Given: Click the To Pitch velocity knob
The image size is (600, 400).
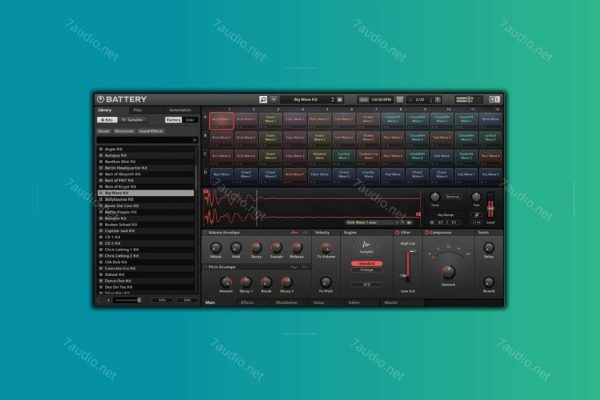Looking at the screenshot, I should [325, 282].
